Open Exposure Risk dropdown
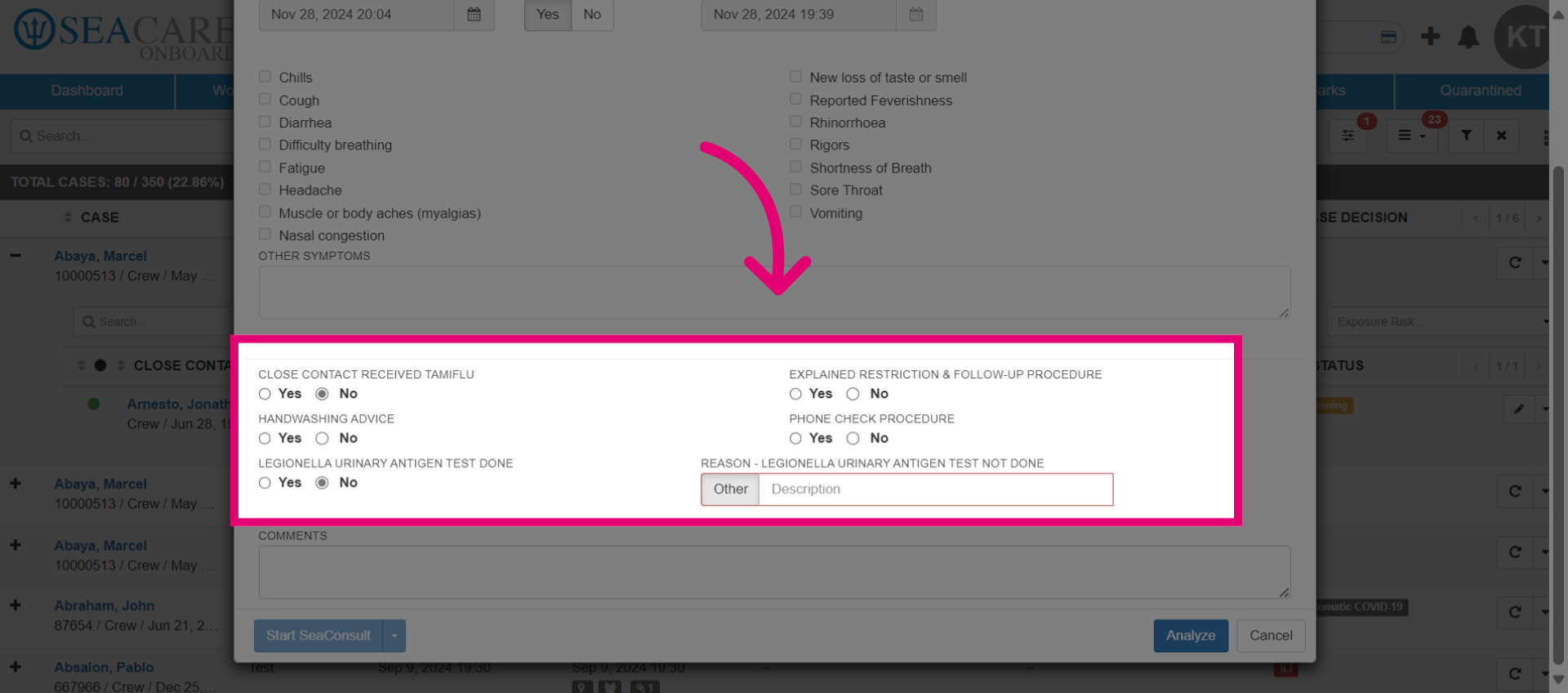The image size is (1568, 693). click(x=1438, y=322)
